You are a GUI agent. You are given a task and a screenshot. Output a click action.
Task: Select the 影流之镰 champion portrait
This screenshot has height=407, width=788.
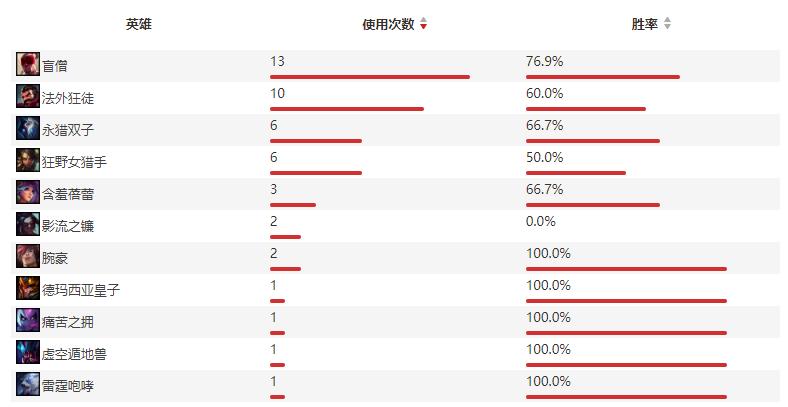click(x=28, y=224)
